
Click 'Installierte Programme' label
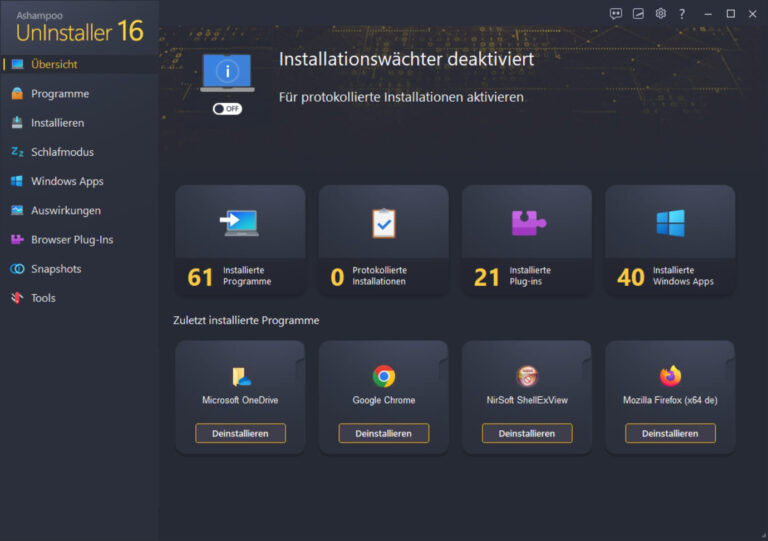pyautogui.click(x=247, y=276)
